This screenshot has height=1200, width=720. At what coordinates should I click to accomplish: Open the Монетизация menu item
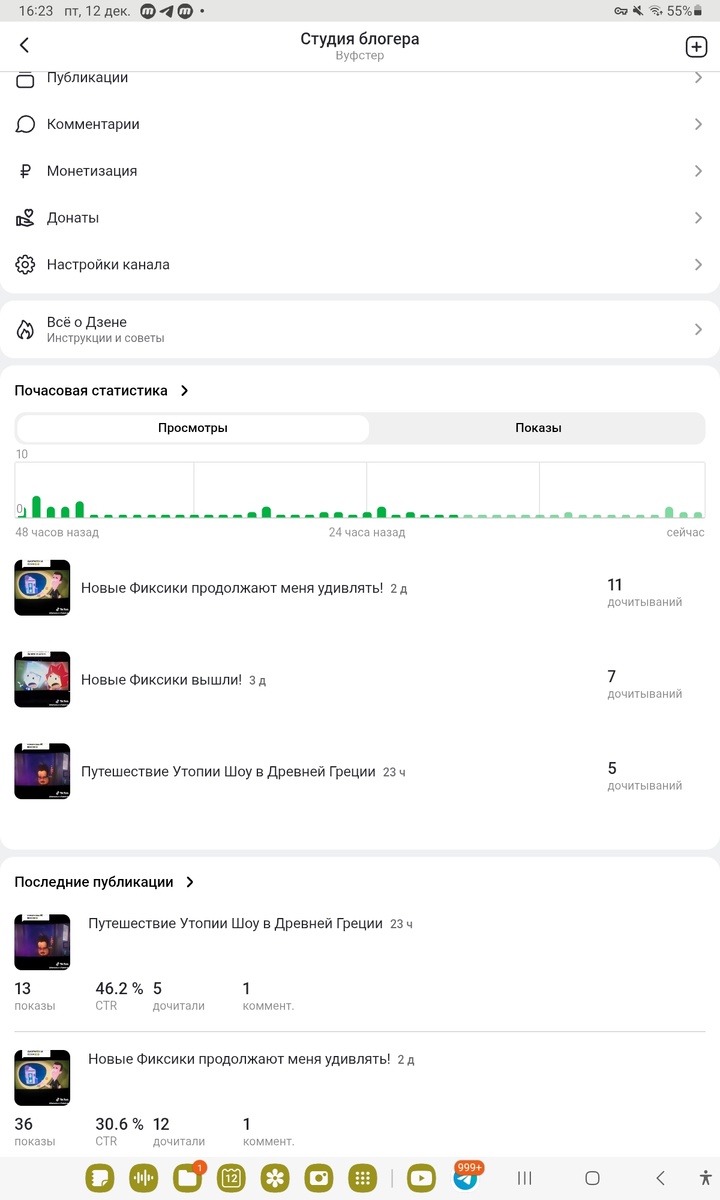coord(360,171)
